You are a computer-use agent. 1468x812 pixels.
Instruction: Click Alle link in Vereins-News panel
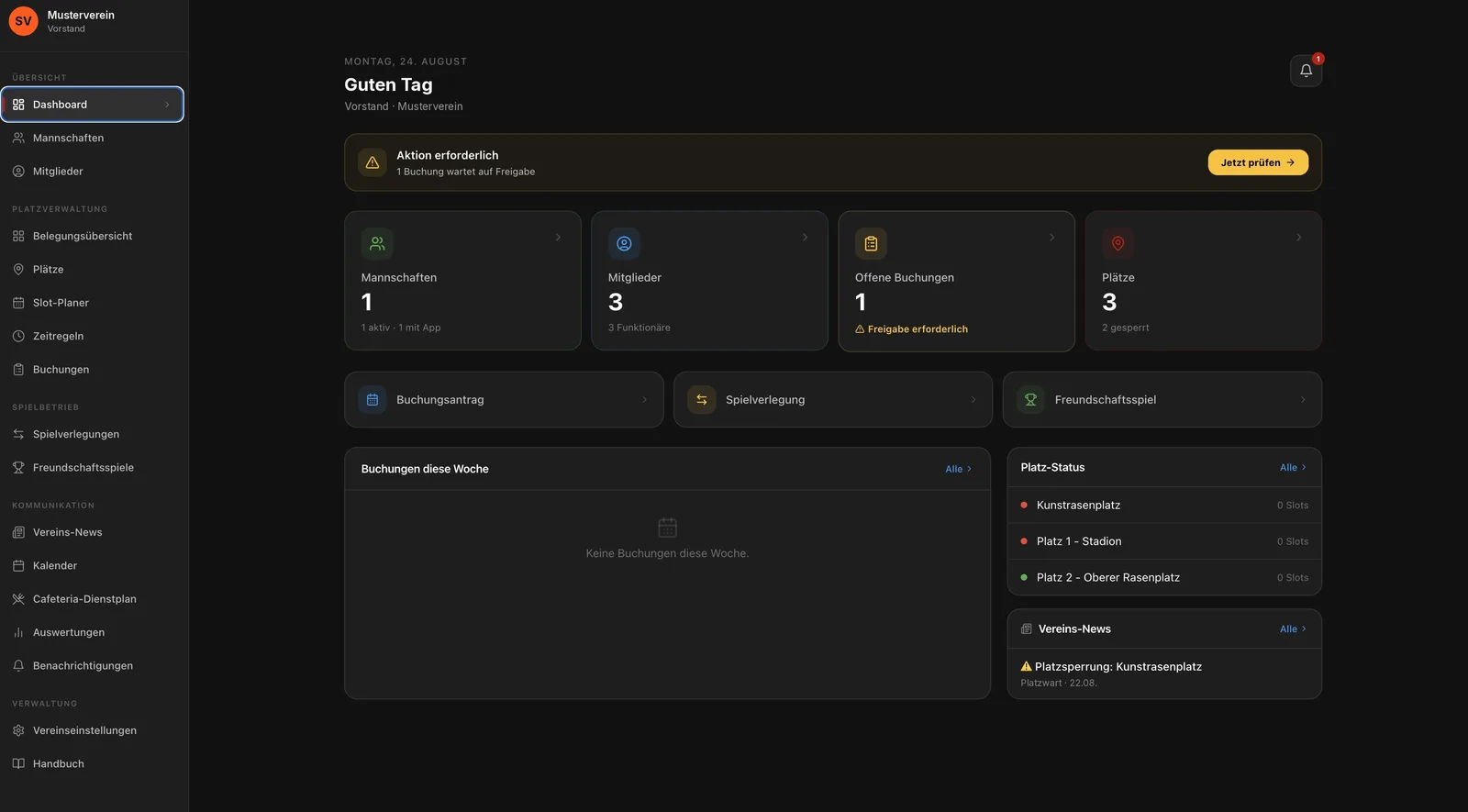click(x=1293, y=628)
